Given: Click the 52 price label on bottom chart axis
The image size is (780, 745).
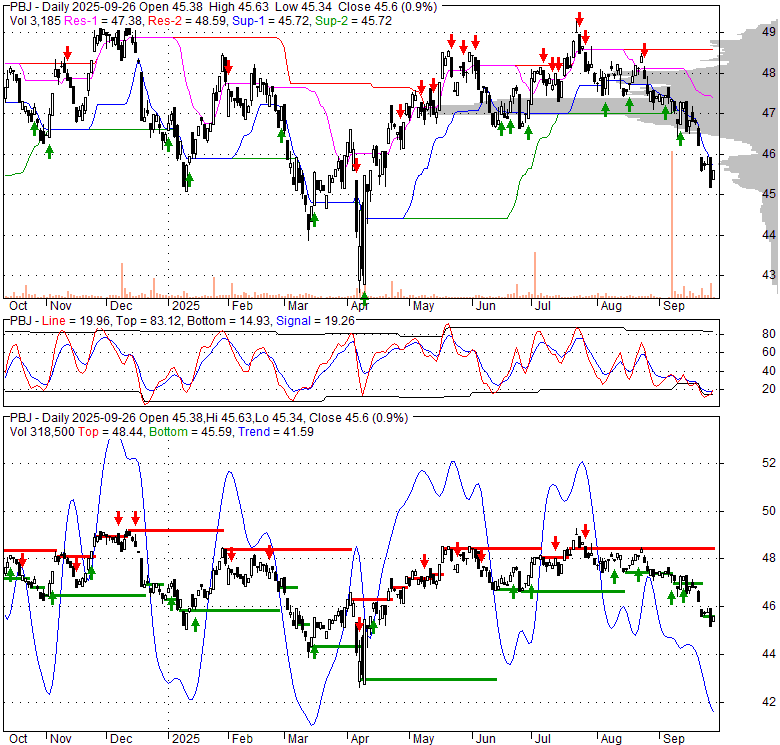Looking at the screenshot, I should click(769, 463).
